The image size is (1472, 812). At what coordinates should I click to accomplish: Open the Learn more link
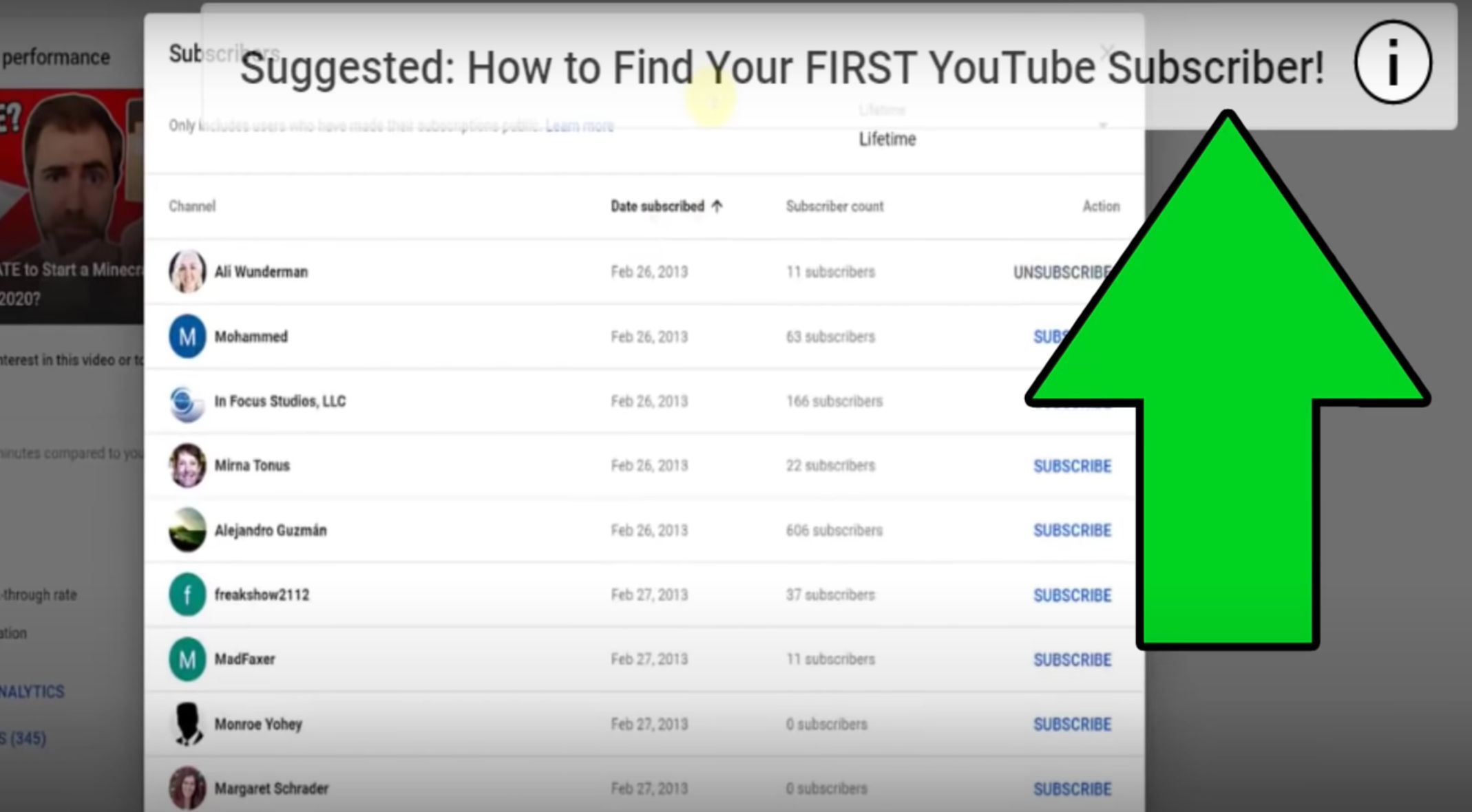coord(579,126)
